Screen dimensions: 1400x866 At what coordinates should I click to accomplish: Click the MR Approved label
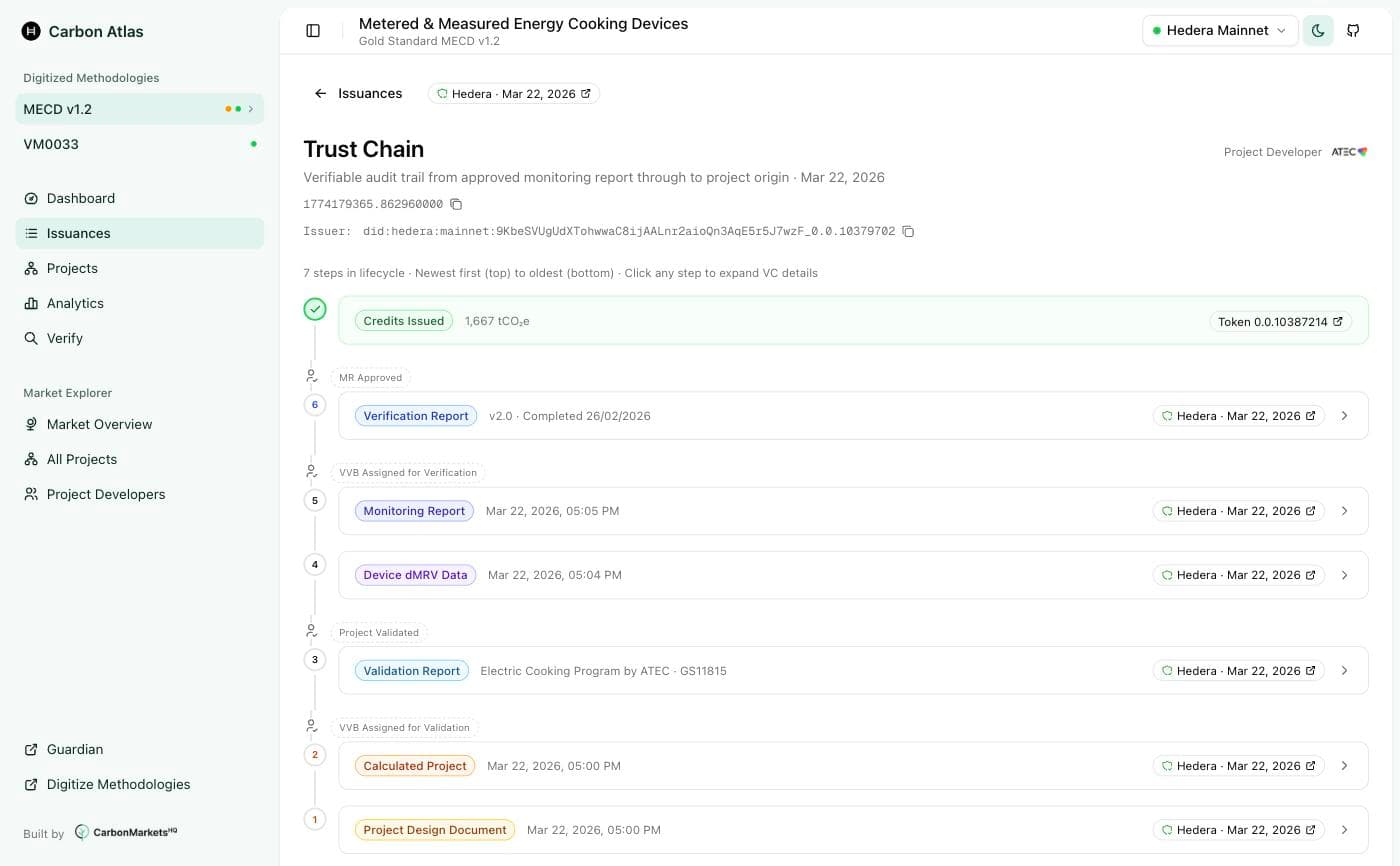(x=370, y=378)
